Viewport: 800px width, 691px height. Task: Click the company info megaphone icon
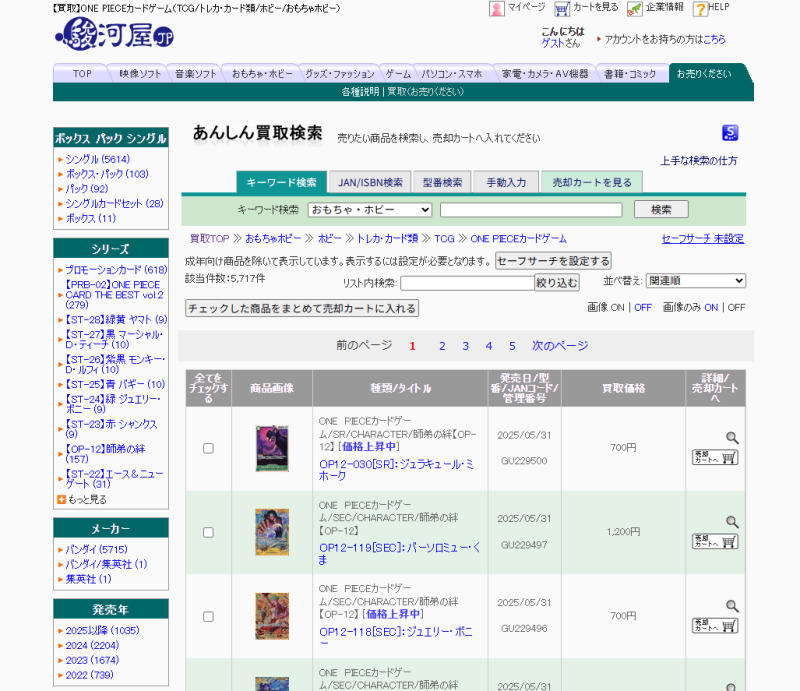(635, 9)
